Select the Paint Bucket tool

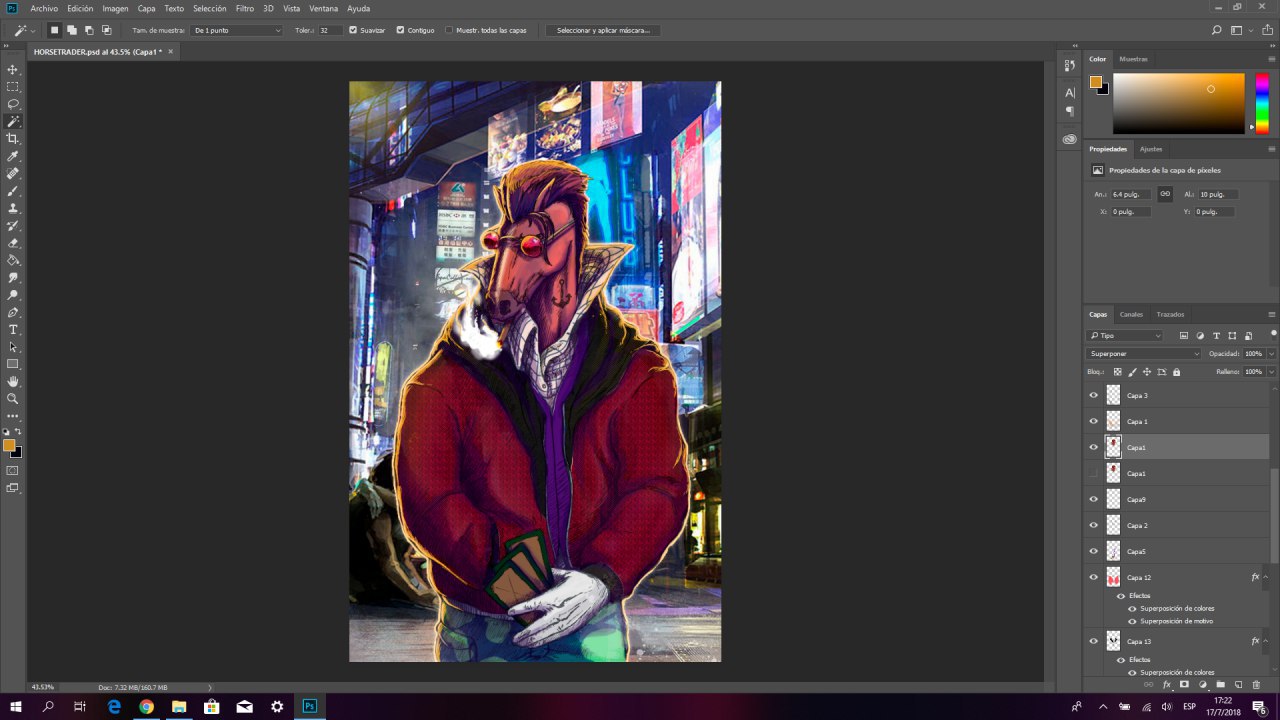pos(13,259)
